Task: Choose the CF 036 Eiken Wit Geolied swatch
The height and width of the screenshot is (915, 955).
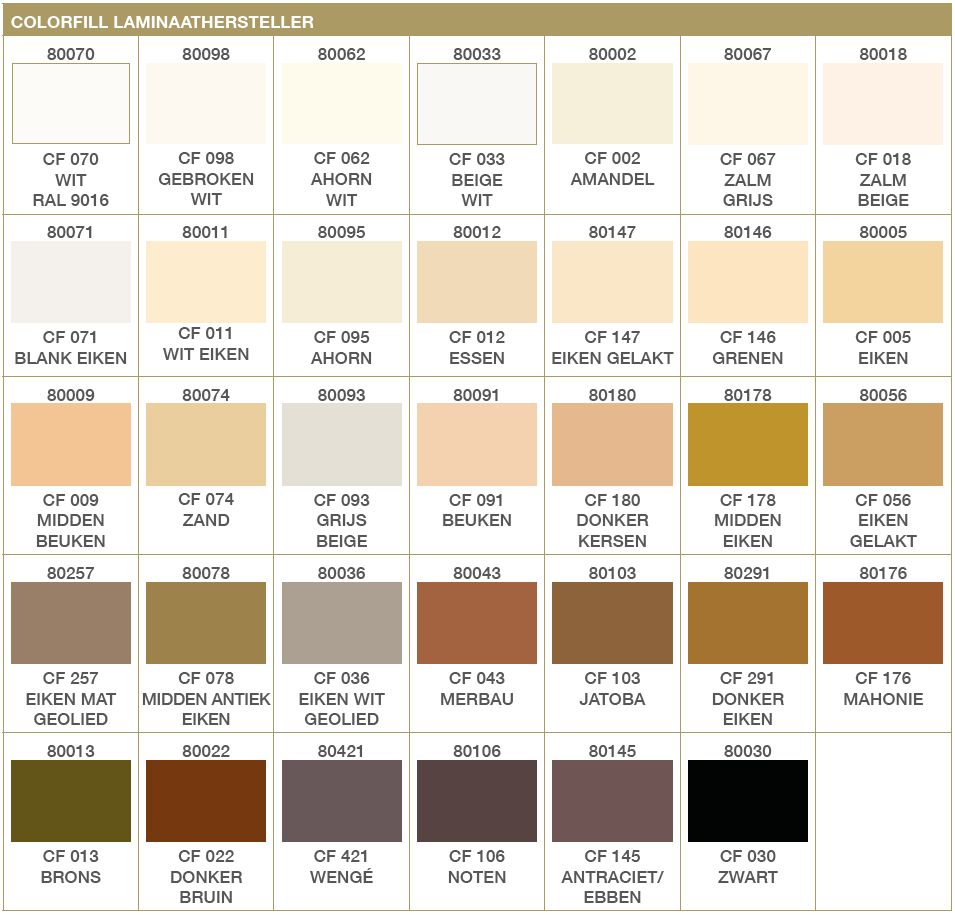Action: 342,623
